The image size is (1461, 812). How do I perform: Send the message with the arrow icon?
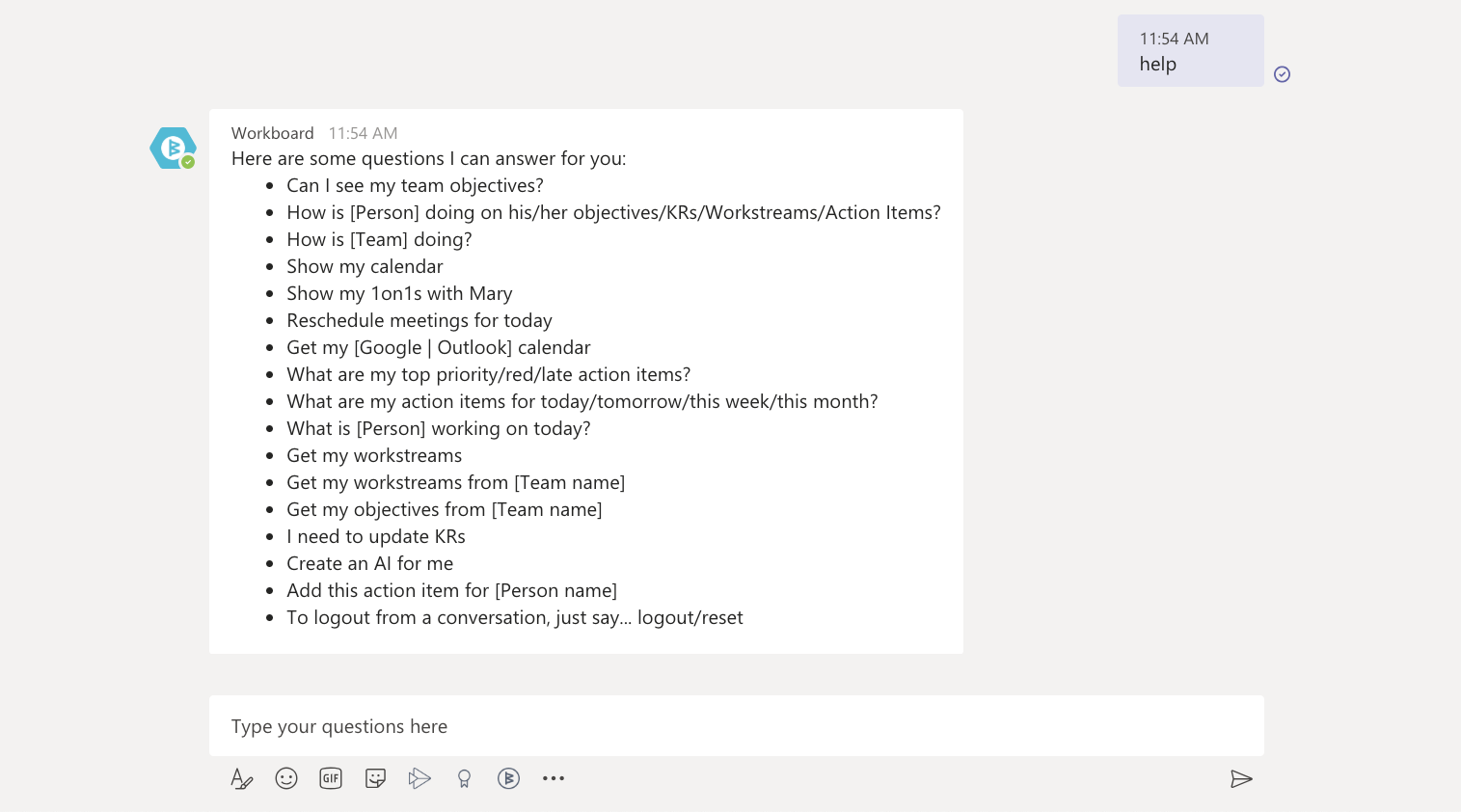tap(1241, 779)
